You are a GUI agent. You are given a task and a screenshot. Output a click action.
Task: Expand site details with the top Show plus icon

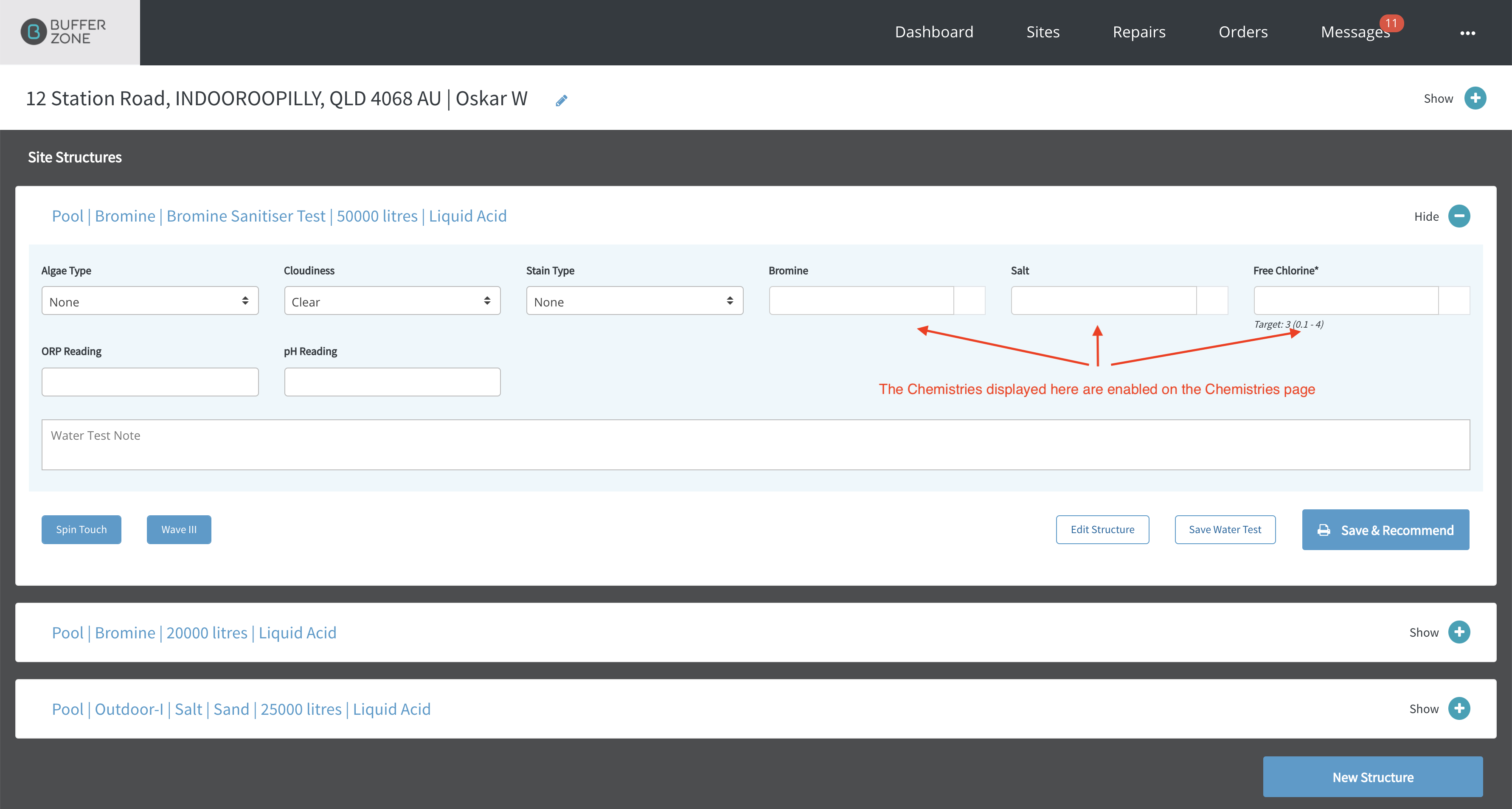point(1475,98)
